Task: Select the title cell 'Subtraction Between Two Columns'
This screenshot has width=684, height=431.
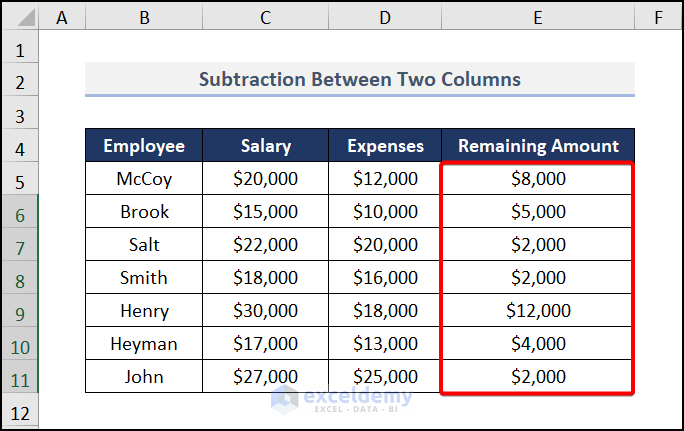Action: (360, 79)
